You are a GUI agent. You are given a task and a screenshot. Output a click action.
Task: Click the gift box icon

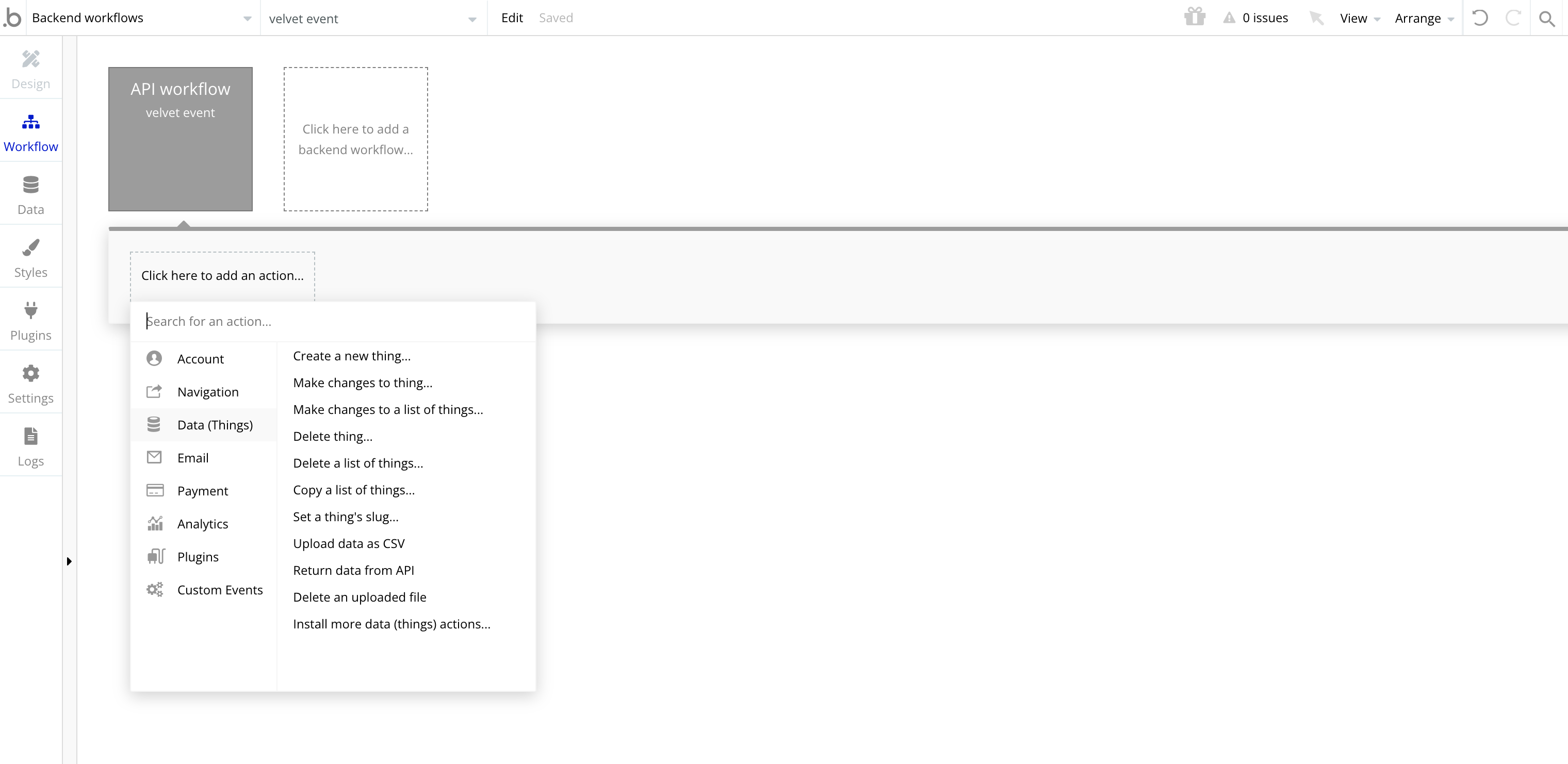click(1194, 17)
